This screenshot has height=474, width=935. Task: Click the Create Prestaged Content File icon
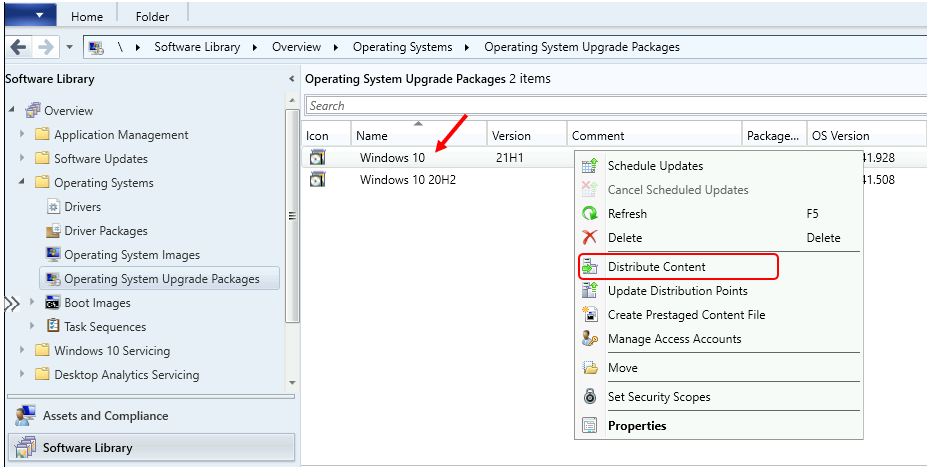coord(590,315)
